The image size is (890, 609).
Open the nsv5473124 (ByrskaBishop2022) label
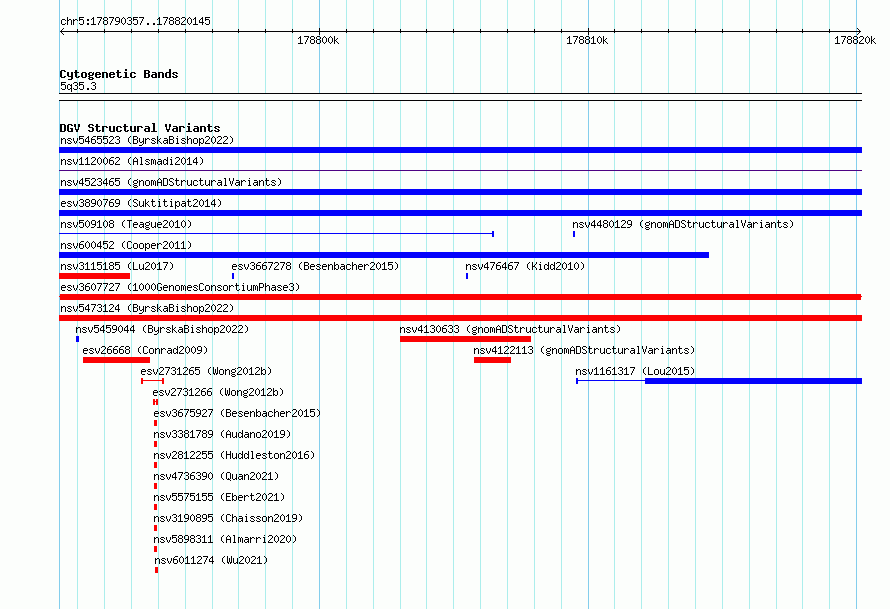click(147, 308)
